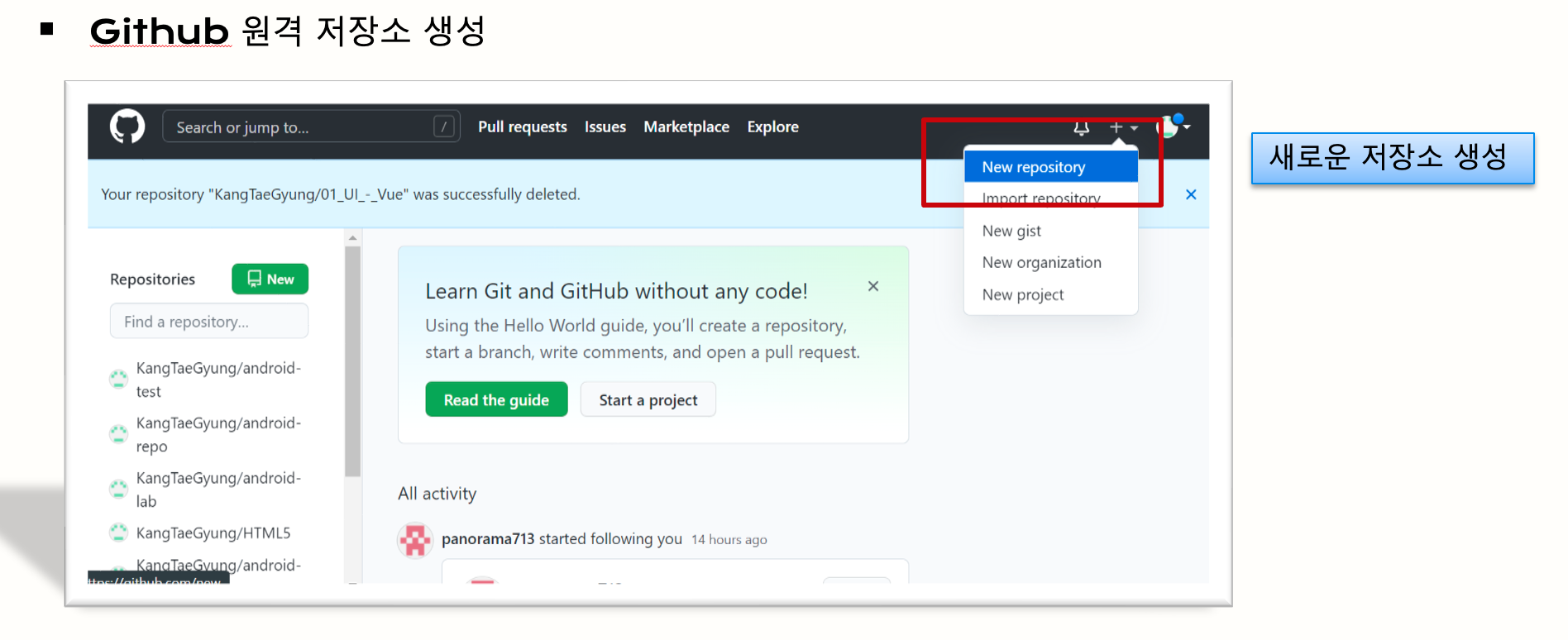The height and width of the screenshot is (640, 1568).
Task: Click the Repositories sidebar heading
Action: (x=153, y=279)
